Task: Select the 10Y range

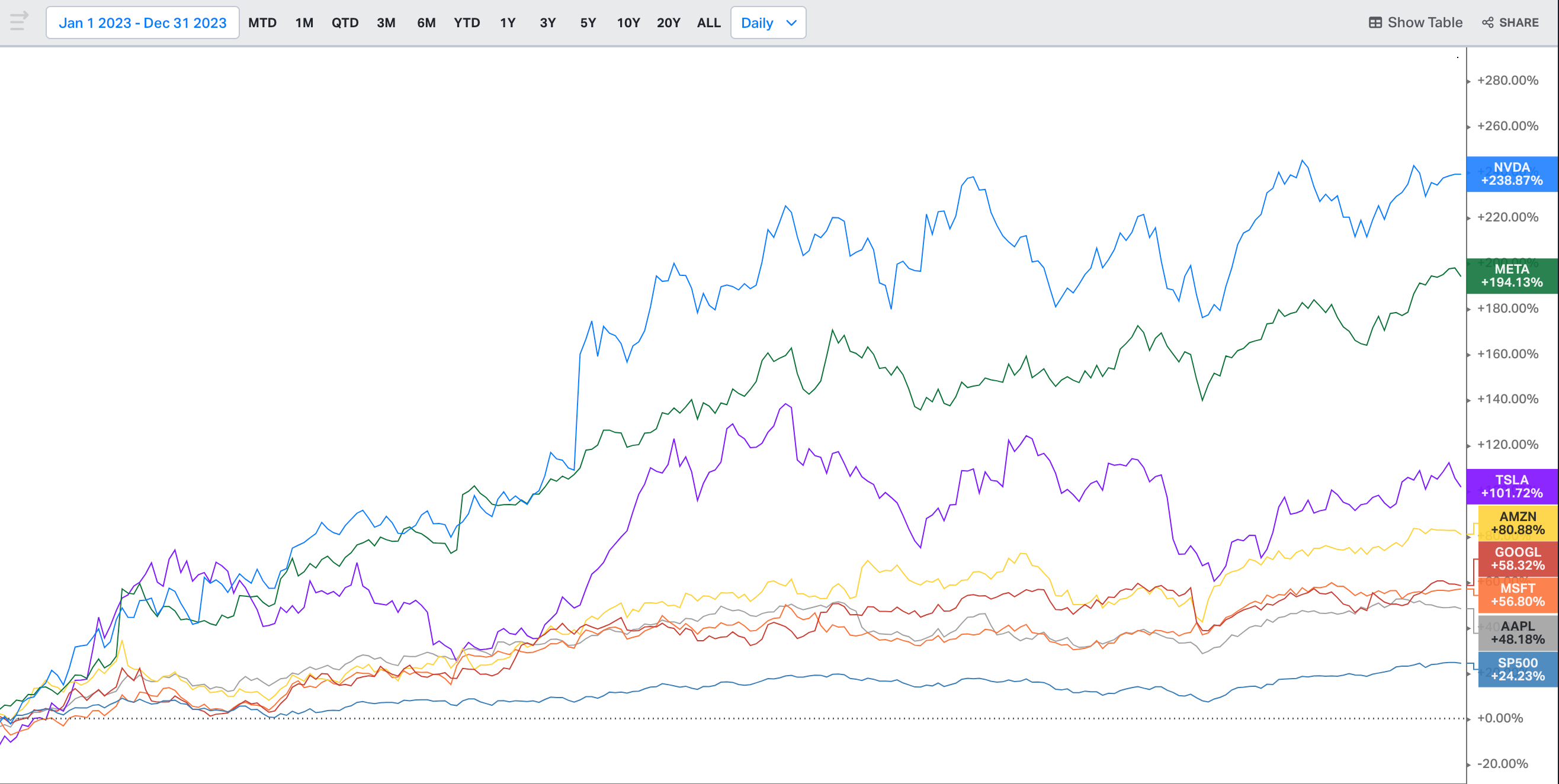Action: [628, 23]
